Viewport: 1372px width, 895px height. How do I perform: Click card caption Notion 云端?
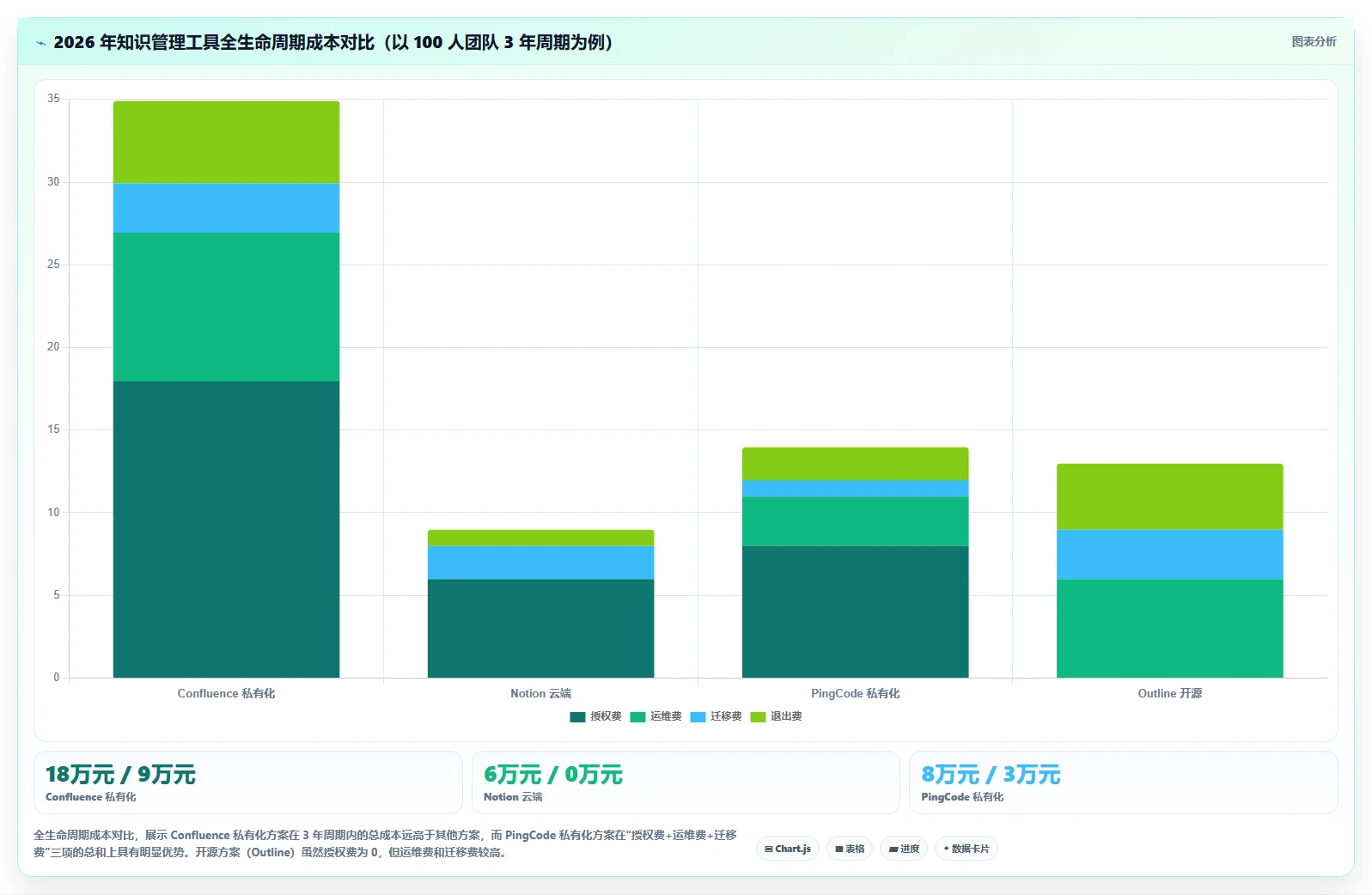pos(513,797)
